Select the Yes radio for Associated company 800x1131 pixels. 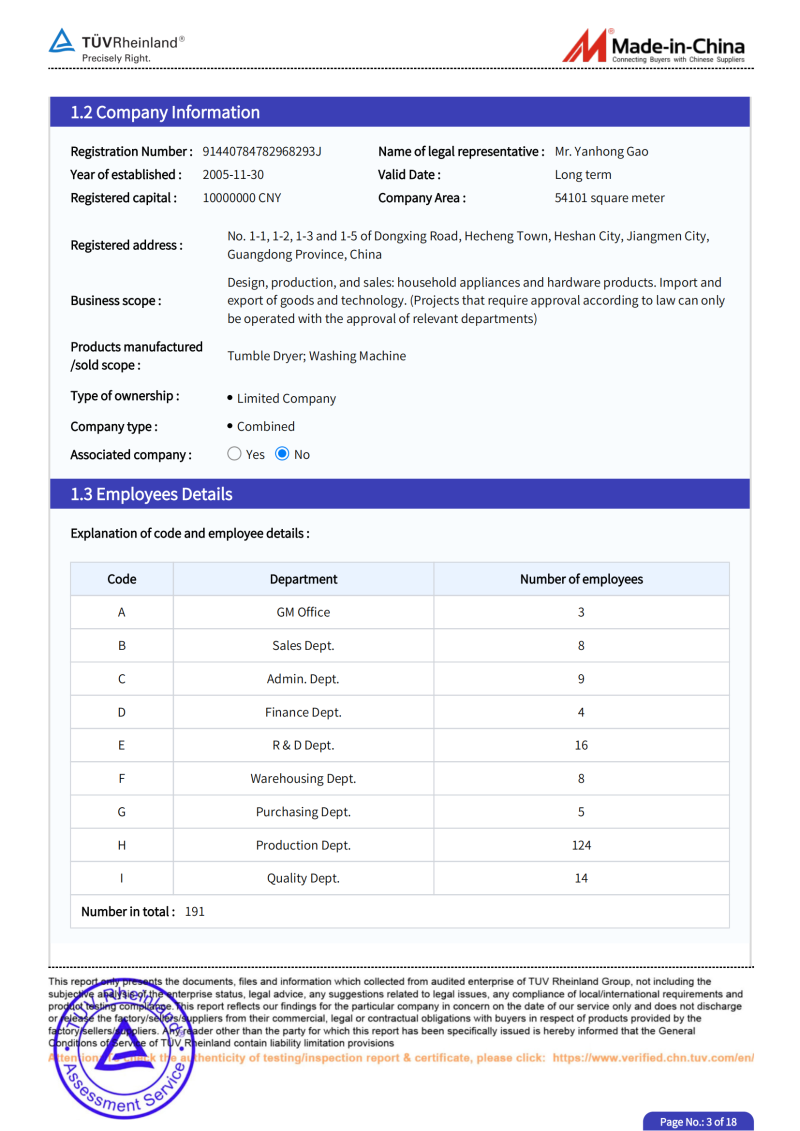pyautogui.click(x=235, y=454)
